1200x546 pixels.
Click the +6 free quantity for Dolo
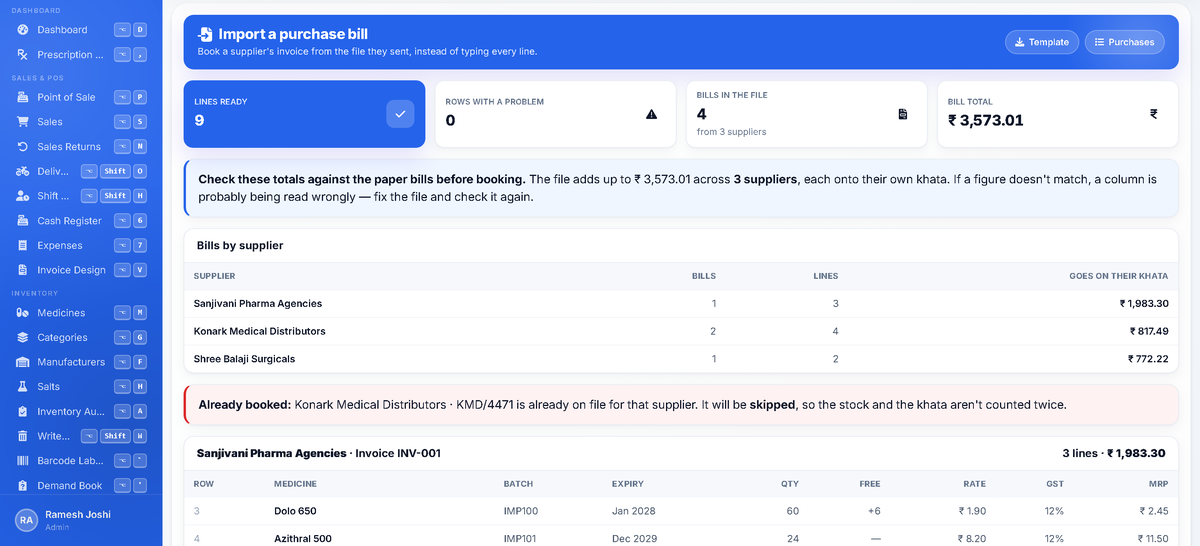coord(873,511)
